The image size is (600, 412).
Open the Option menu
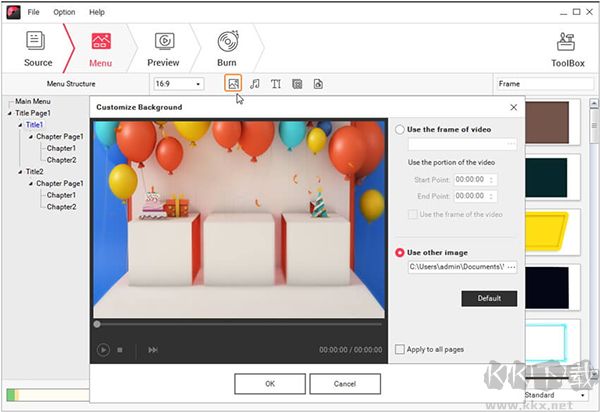(64, 12)
